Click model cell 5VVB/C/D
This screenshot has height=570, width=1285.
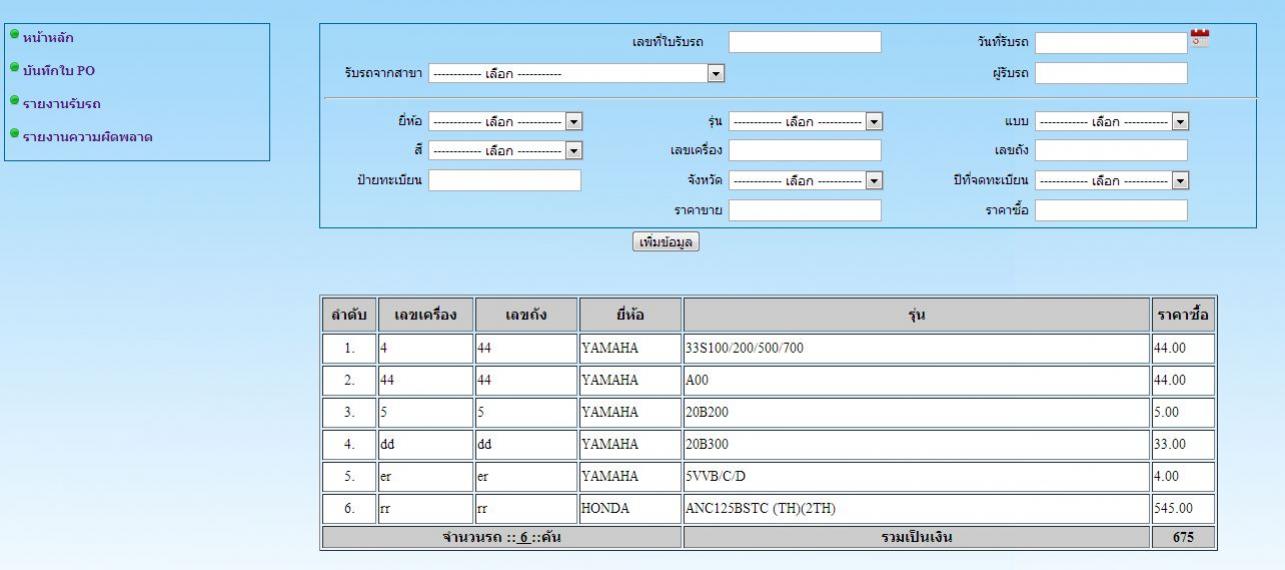coord(915,477)
